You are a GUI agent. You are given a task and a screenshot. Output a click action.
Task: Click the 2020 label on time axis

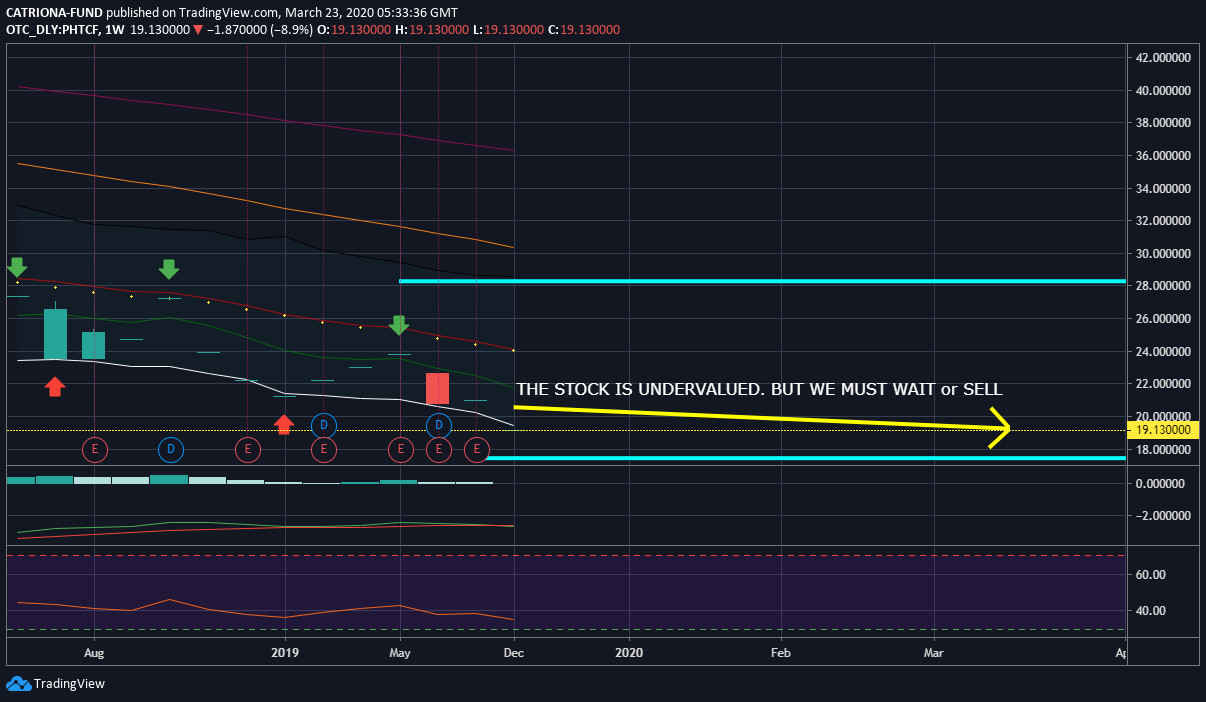629,652
